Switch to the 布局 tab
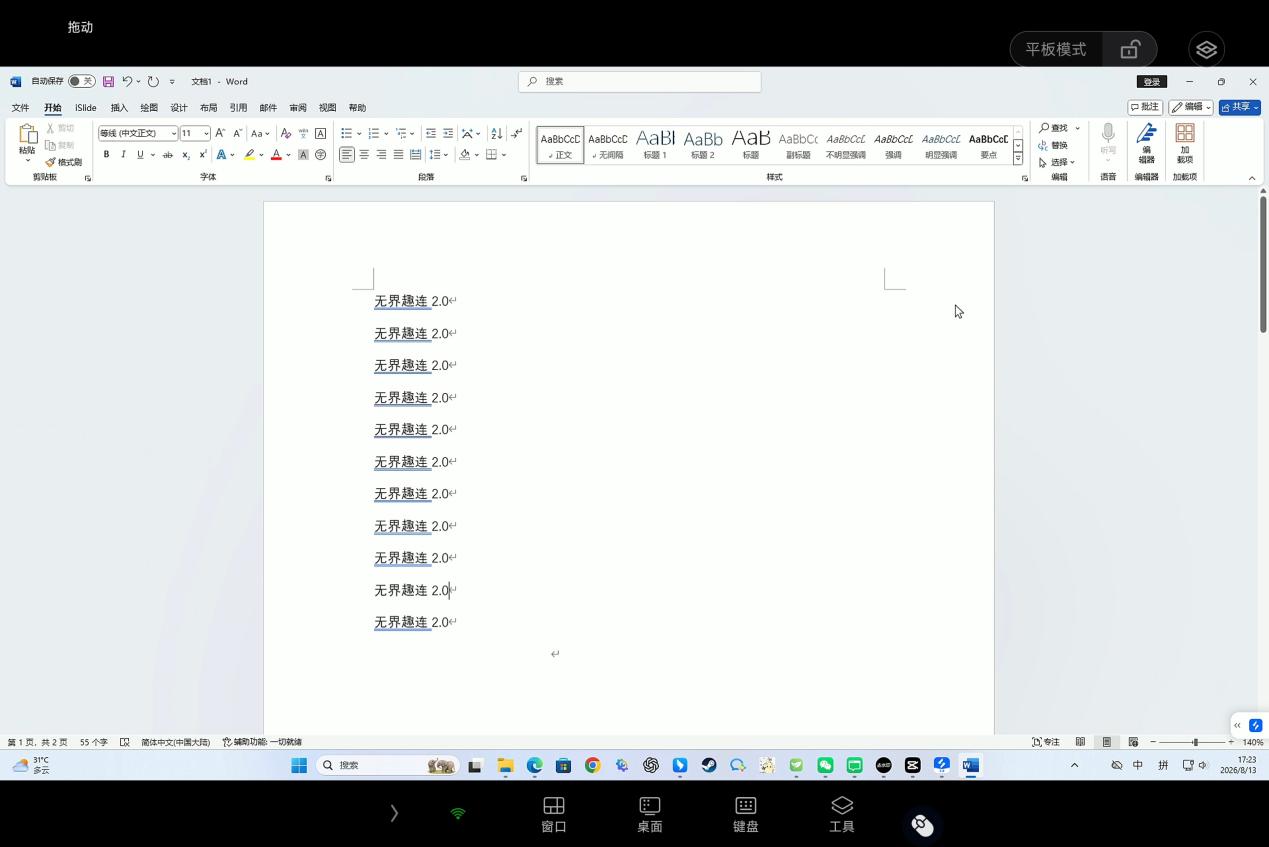This screenshot has width=1269, height=847. click(x=208, y=108)
